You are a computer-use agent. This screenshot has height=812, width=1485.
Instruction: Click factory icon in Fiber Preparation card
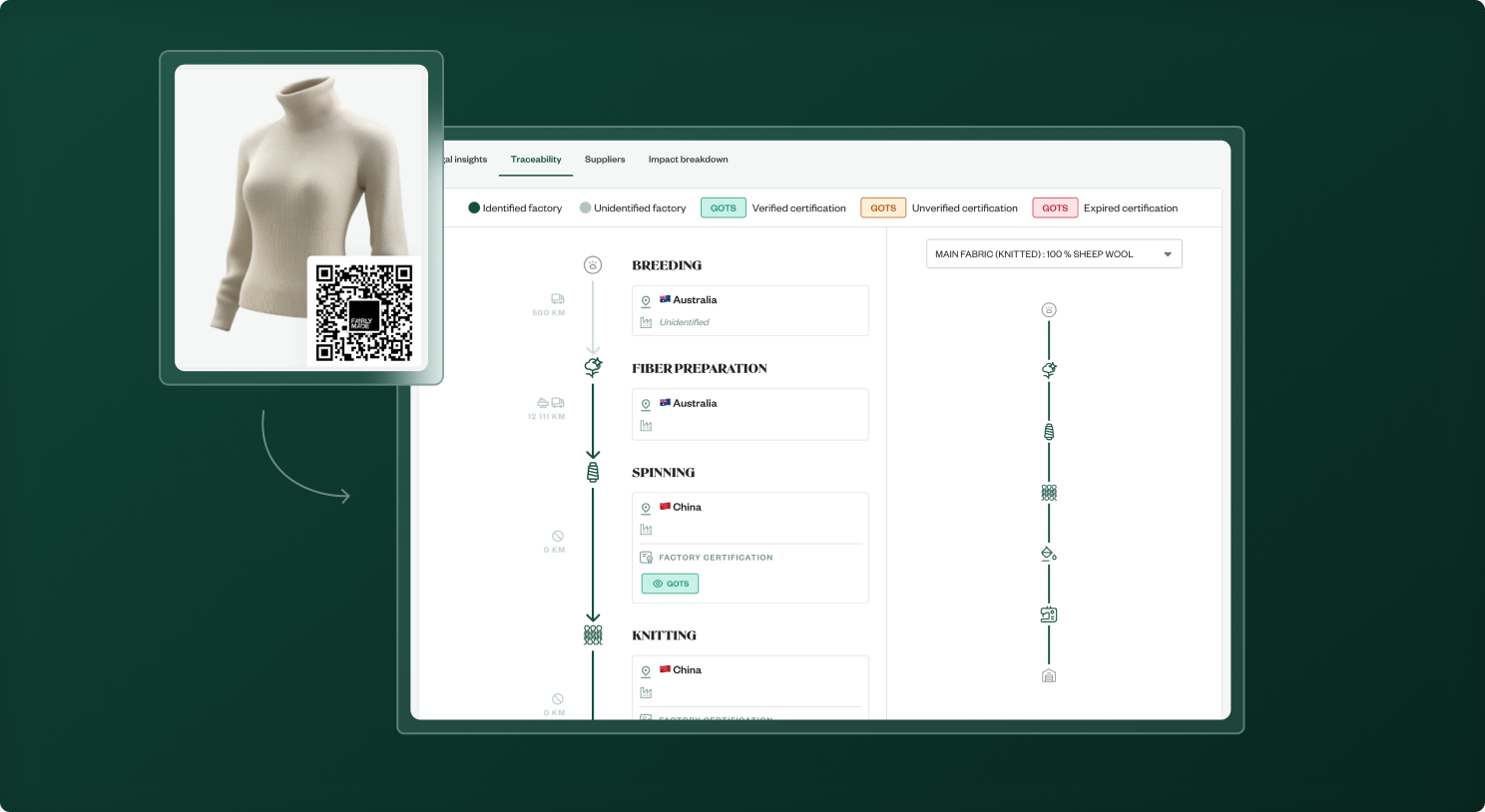(x=646, y=426)
